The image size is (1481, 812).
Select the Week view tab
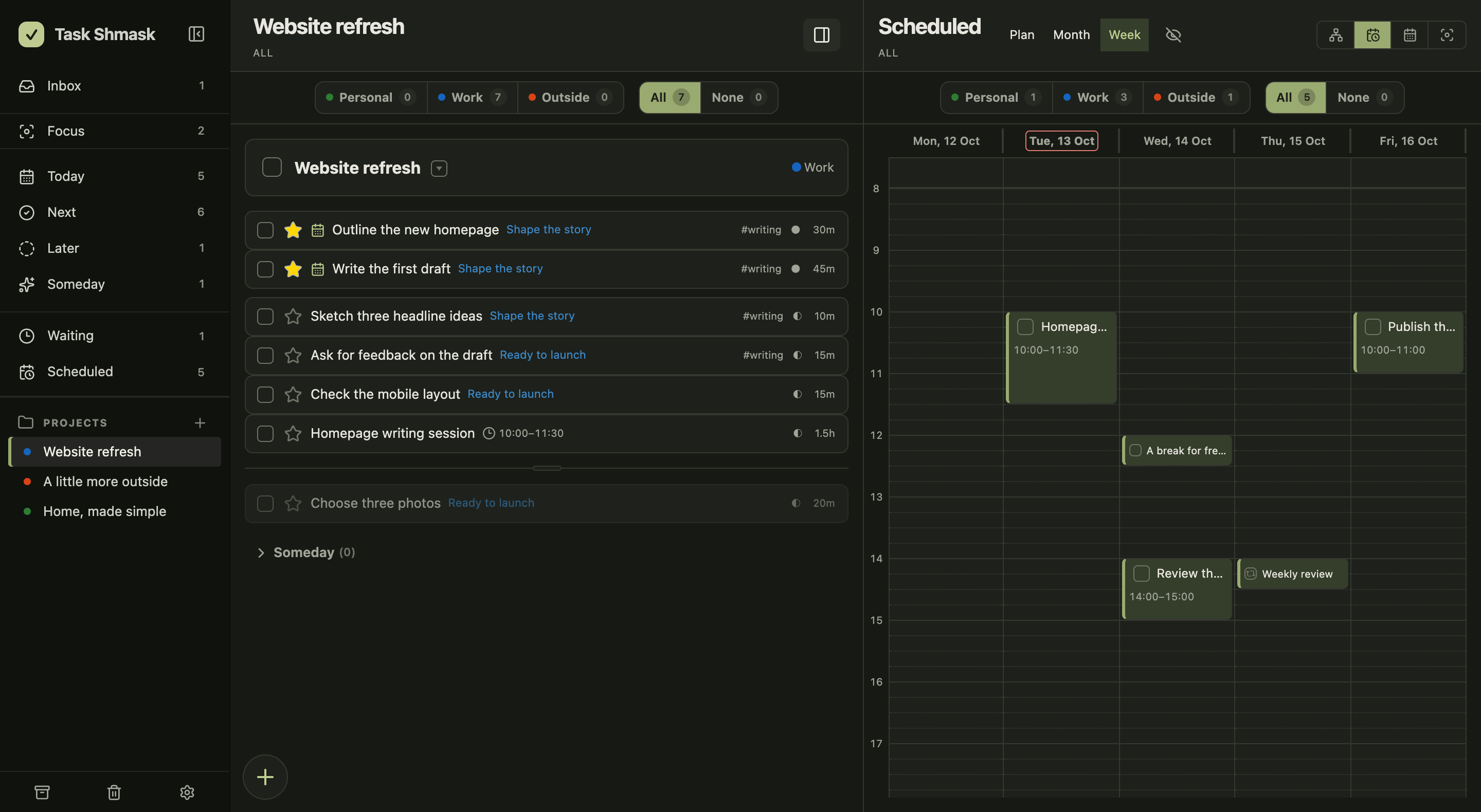[1124, 35]
